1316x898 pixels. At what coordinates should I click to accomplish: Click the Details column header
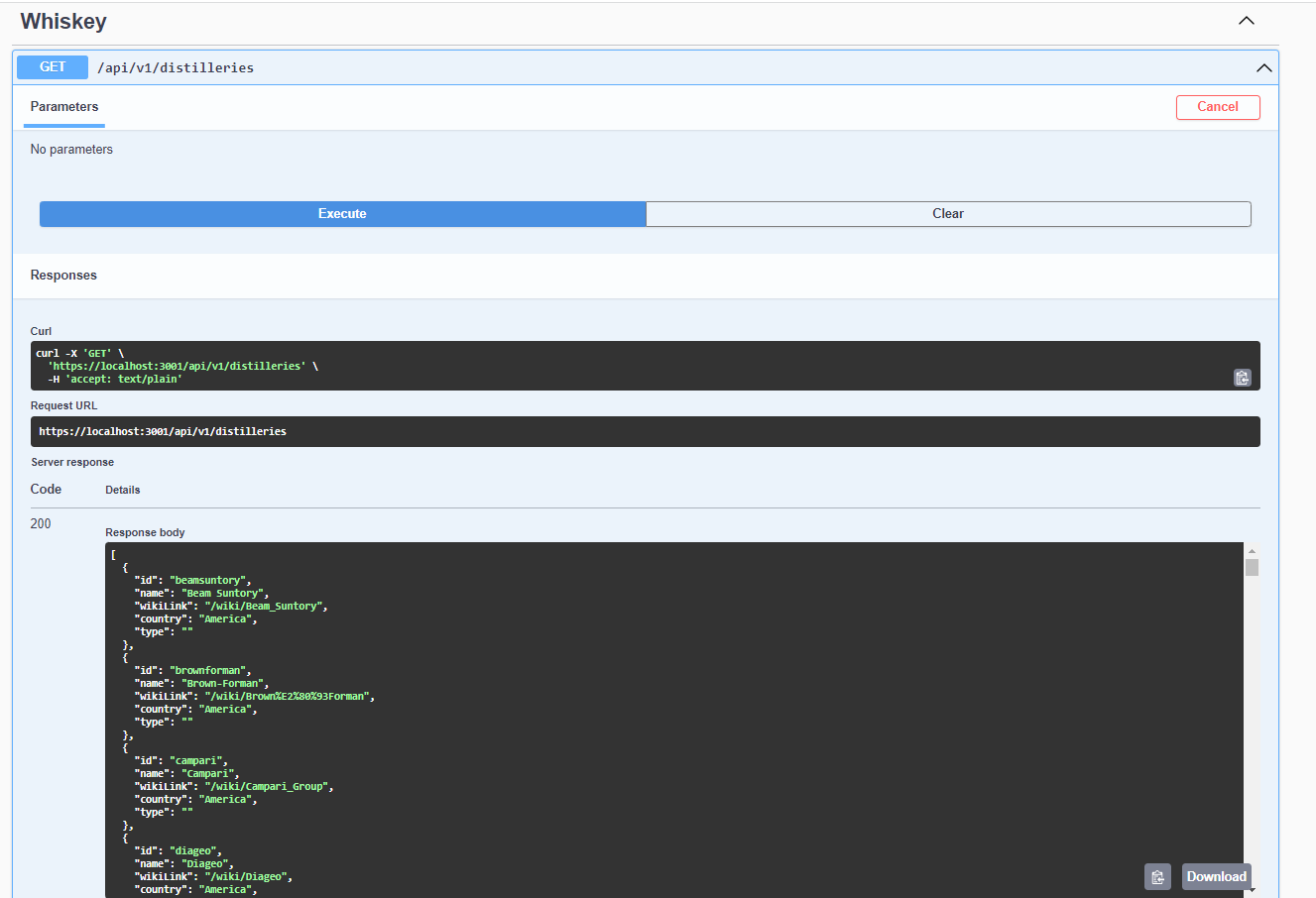[x=123, y=491]
